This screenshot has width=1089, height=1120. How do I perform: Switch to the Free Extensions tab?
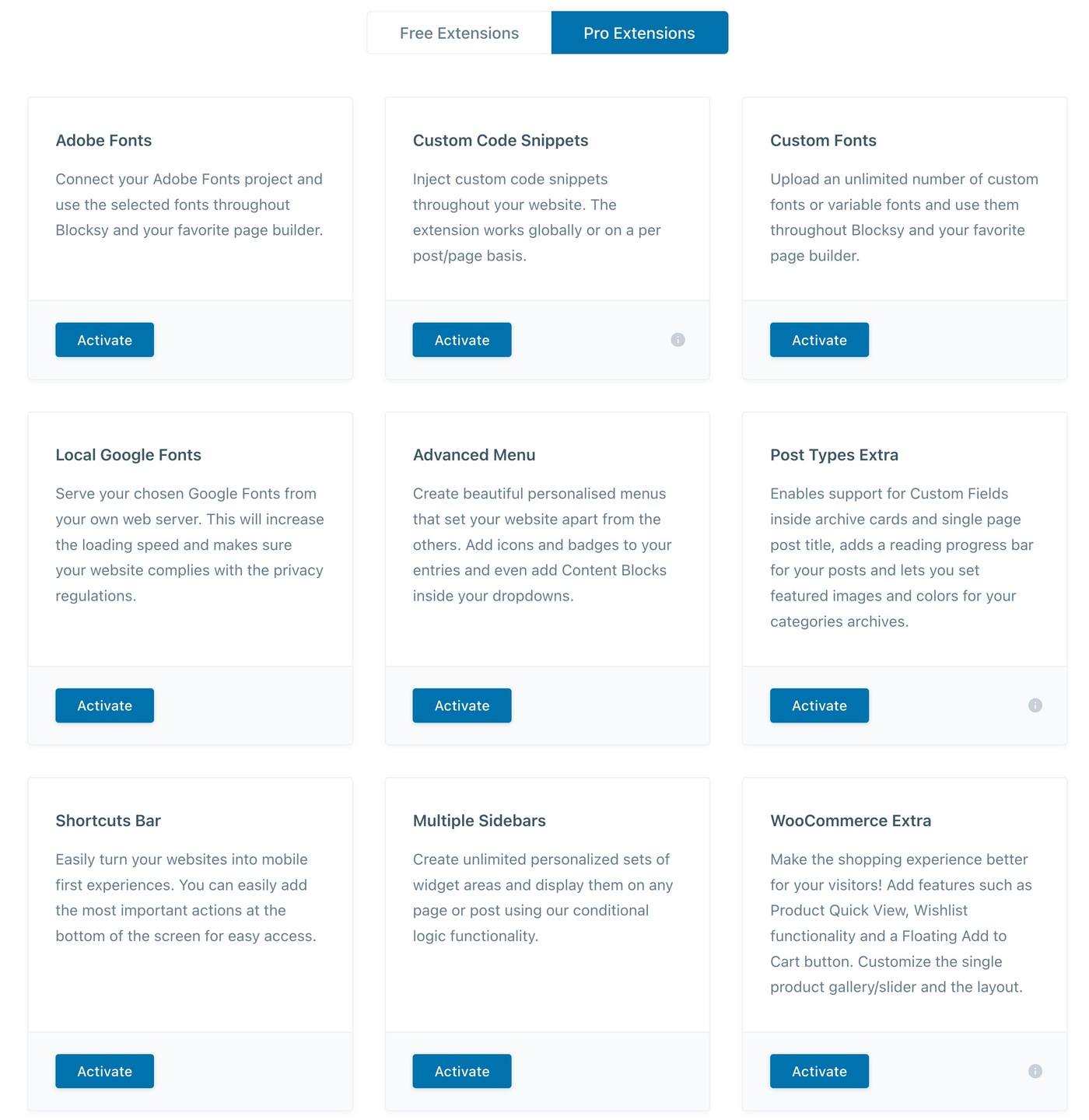(459, 33)
